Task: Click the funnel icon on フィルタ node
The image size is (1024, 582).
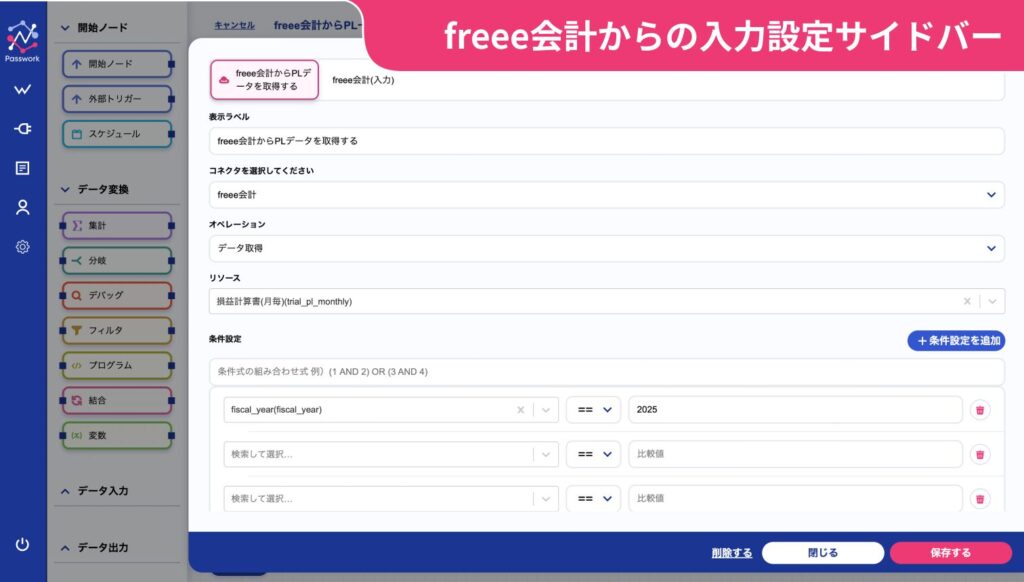Action: tap(77, 331)
